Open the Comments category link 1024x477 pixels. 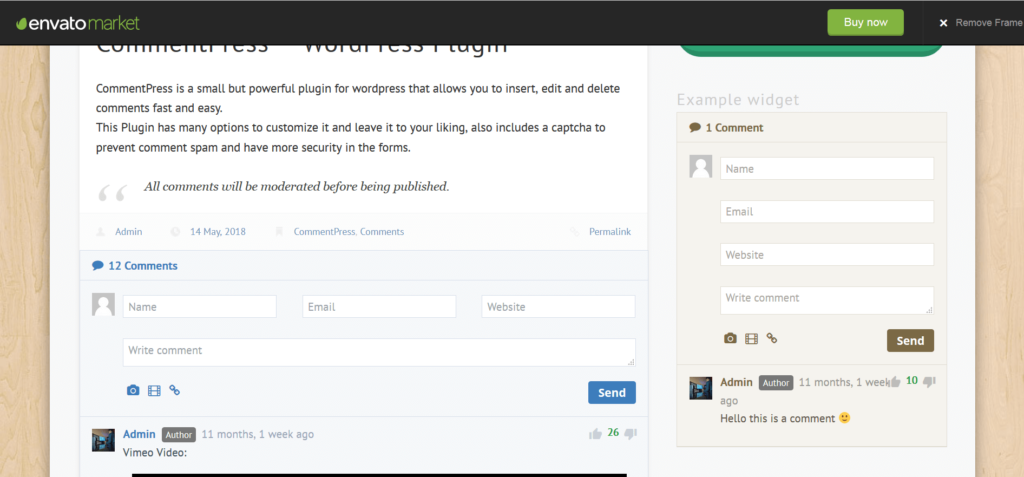click(x=382, y=231)
